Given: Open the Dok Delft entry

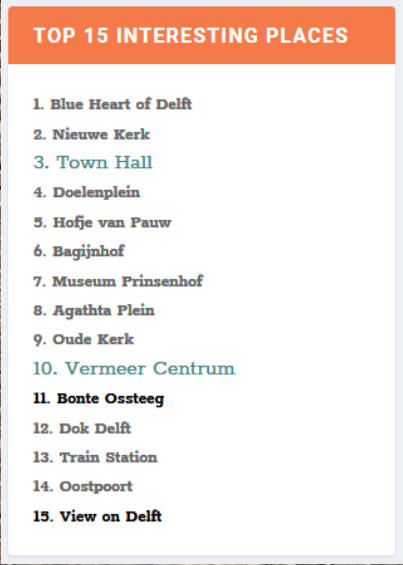Looking at the screenshot, I should pyautogui.click(x=82, y=428).
